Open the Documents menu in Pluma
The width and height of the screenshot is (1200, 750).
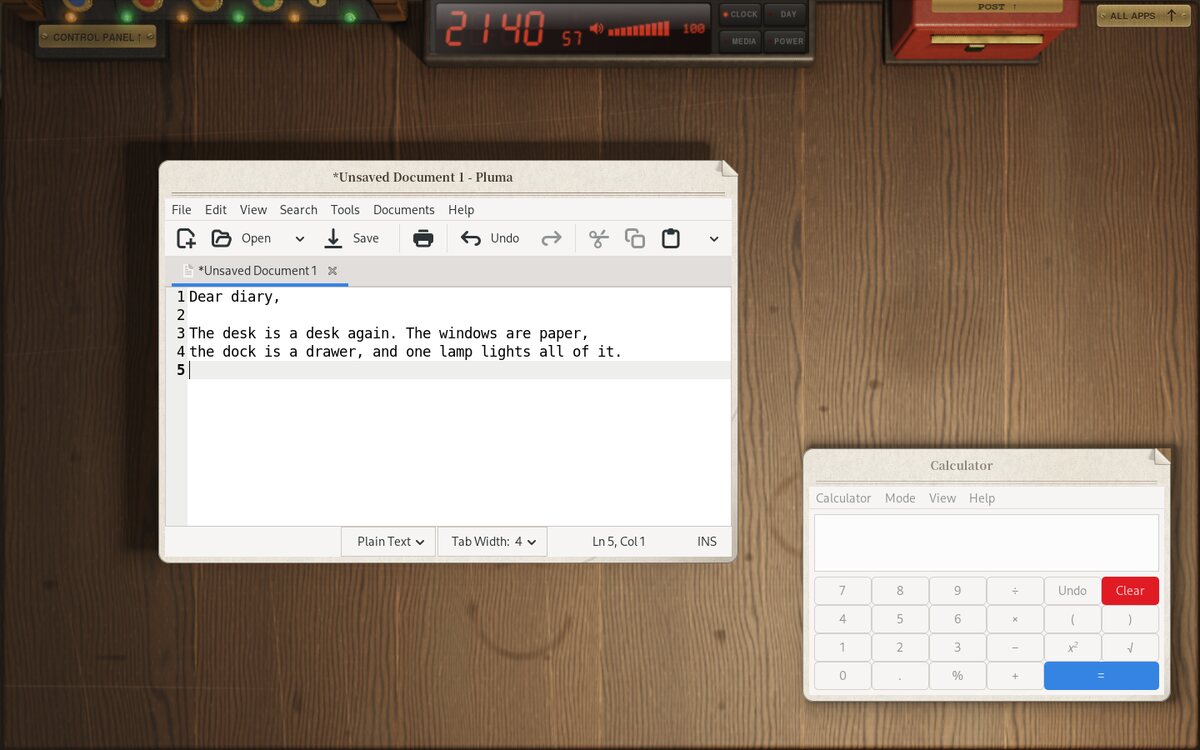pos(404,210)
